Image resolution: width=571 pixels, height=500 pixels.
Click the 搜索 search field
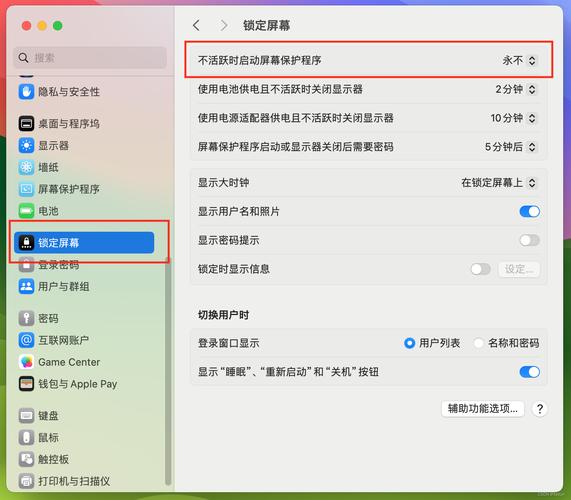pos(90,58)
